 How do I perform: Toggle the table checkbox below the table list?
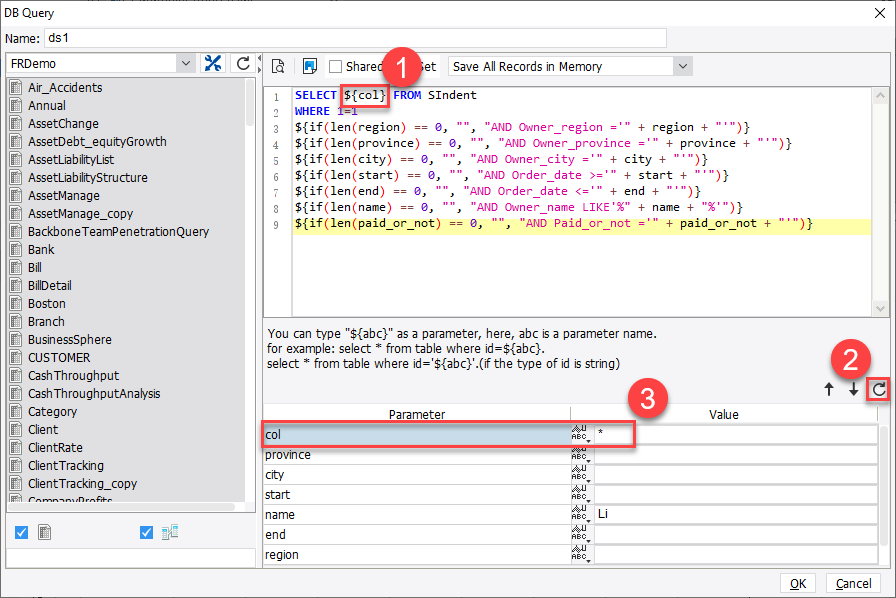[x=22, y=533]
